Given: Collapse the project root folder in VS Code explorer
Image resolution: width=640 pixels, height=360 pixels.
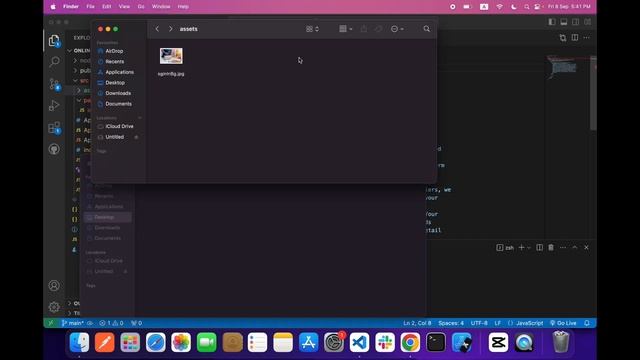Looking at the screenshot, I should tap(70, 51).
